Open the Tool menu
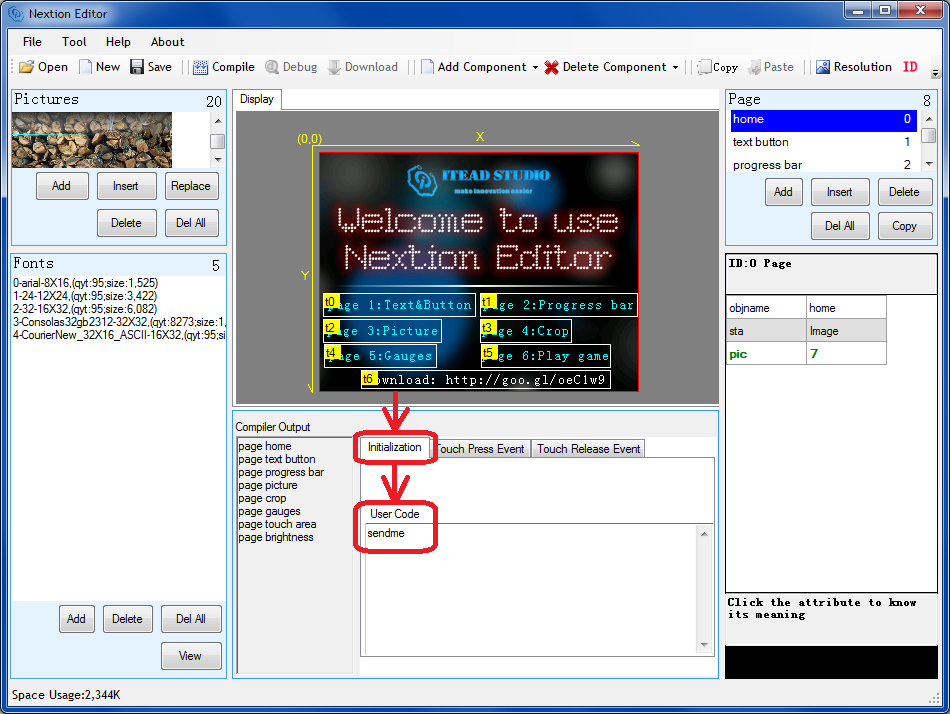The image size is (950, 714). (x=74, y=42)
